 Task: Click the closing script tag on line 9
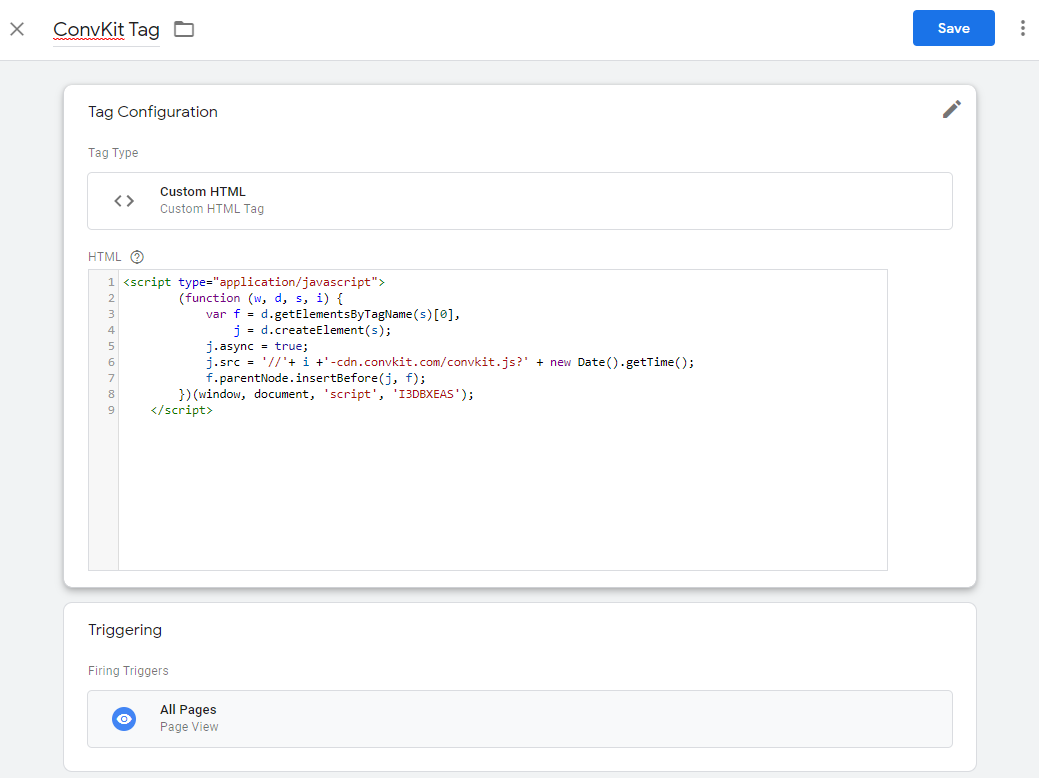point(182,410)
